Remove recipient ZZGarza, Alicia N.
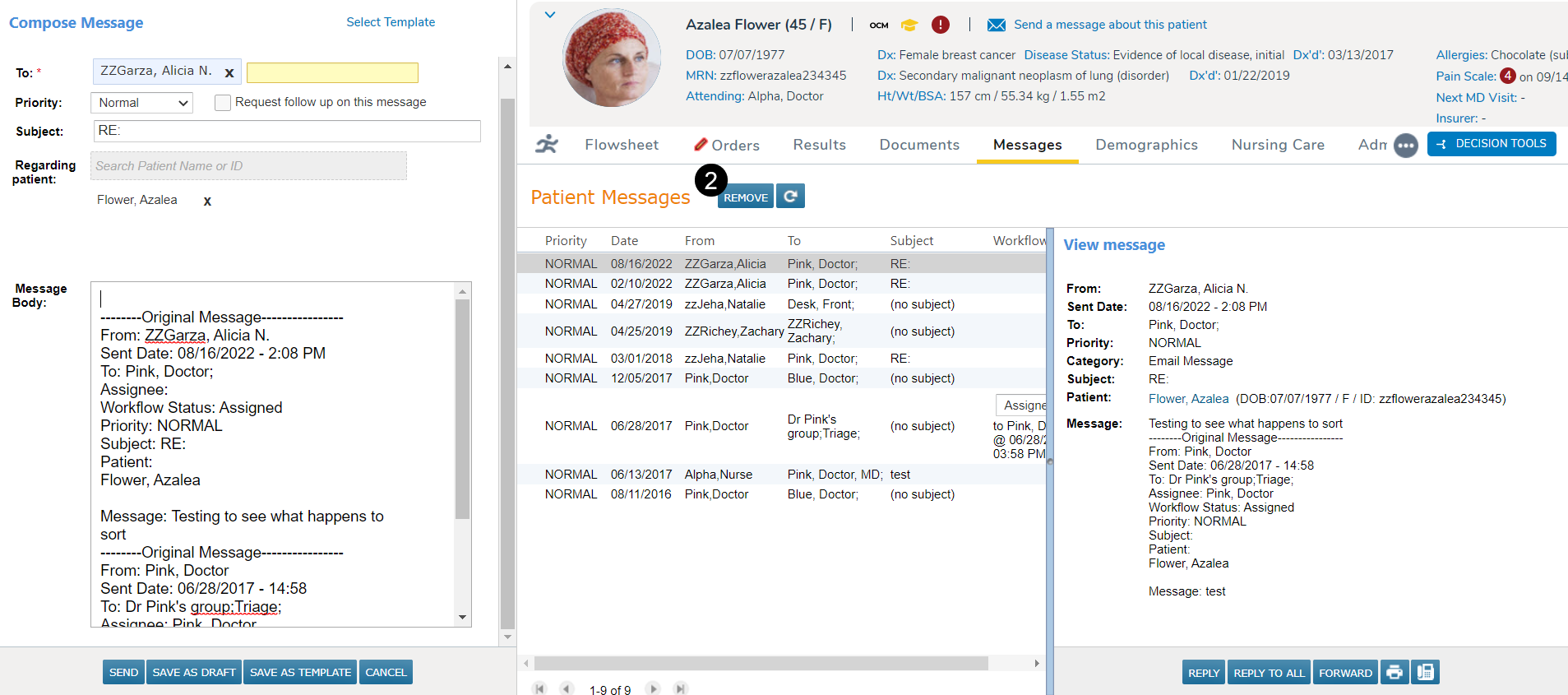The height and width of the screenshot is (695, 1568). 229,73
